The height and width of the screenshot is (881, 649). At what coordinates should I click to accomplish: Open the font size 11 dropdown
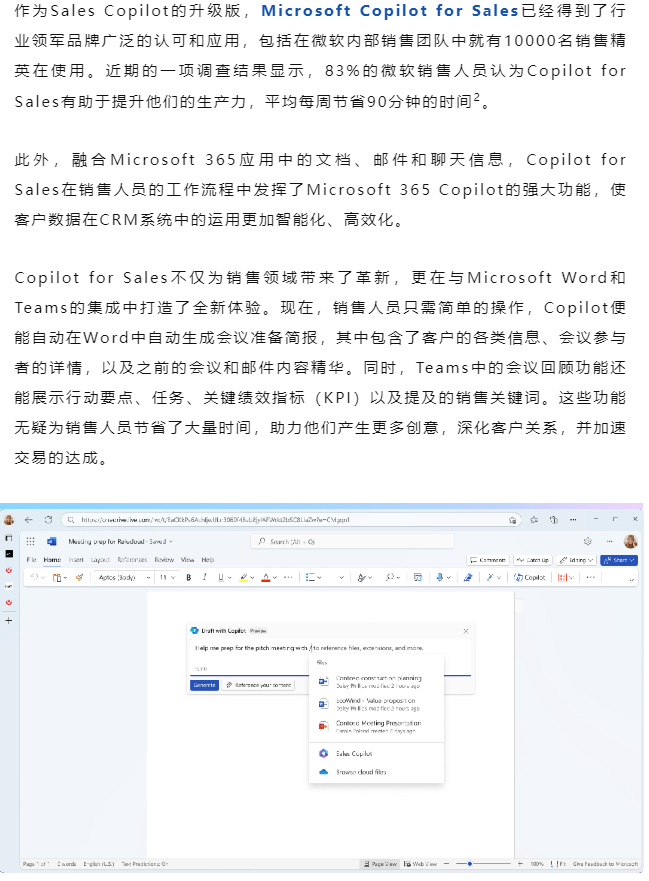(x=167, y=577)
